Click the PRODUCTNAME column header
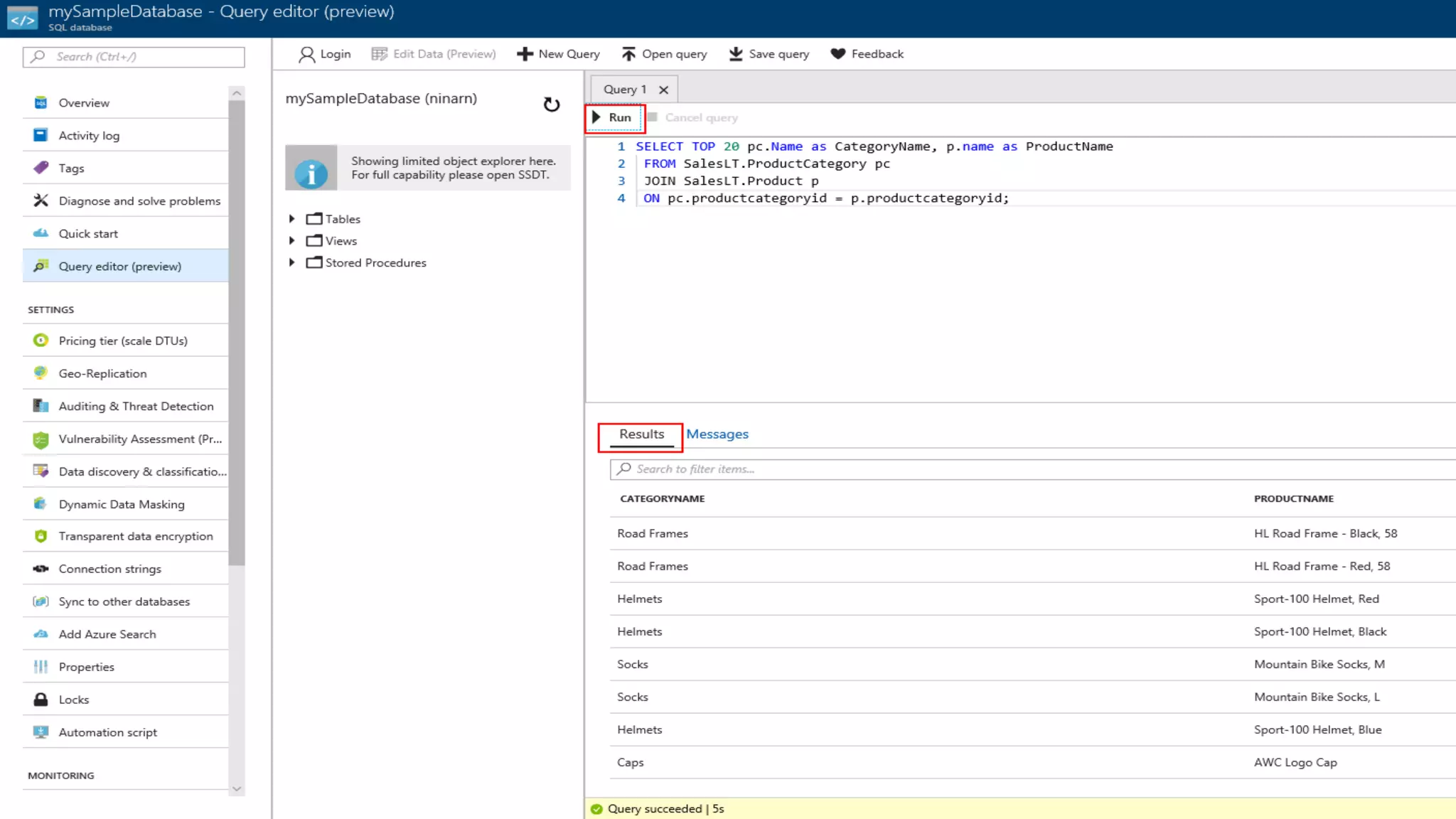1456x819 pixels. 1293,498
